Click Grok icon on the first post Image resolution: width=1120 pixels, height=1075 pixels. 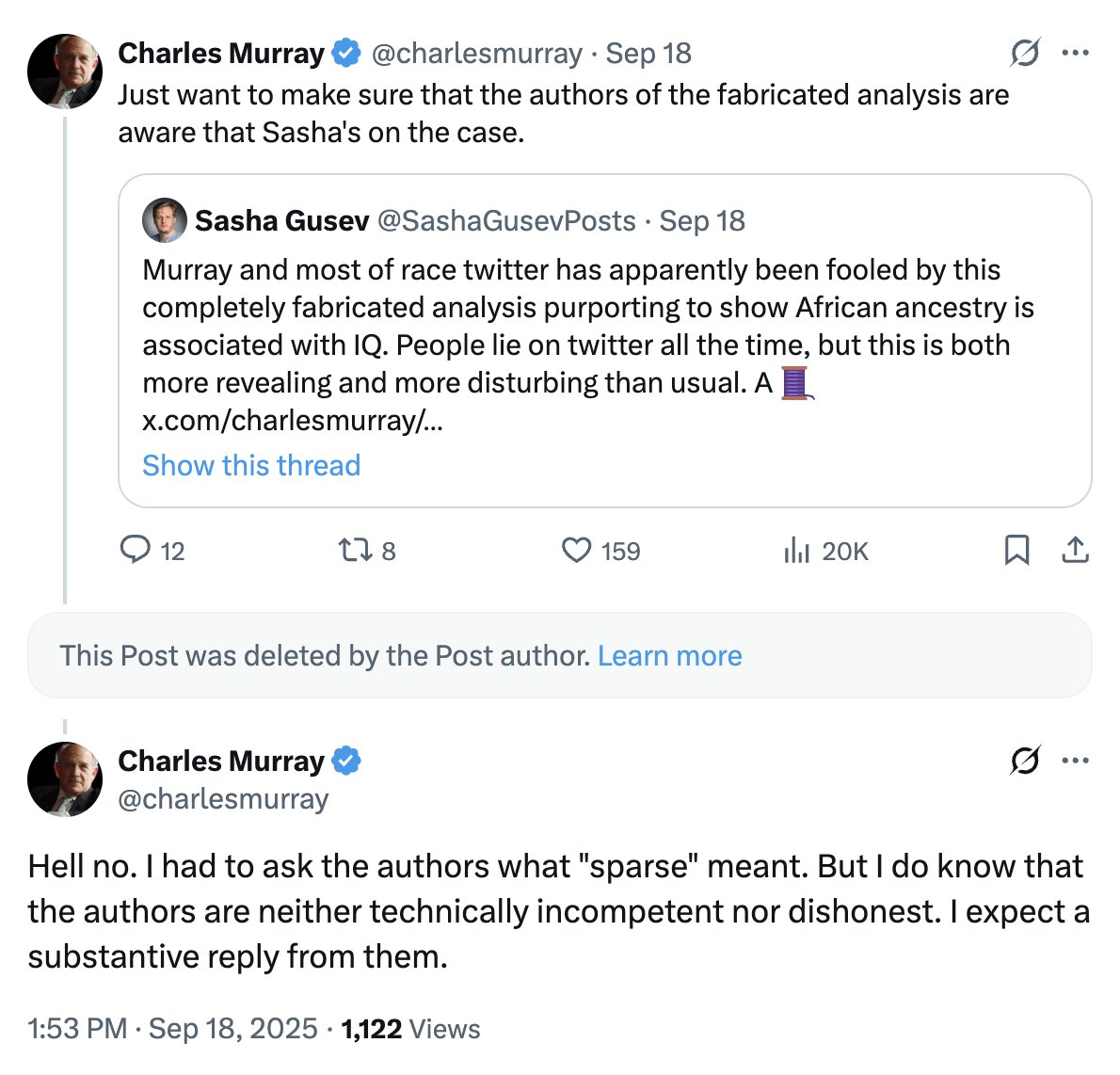[x=1025, y=53]
